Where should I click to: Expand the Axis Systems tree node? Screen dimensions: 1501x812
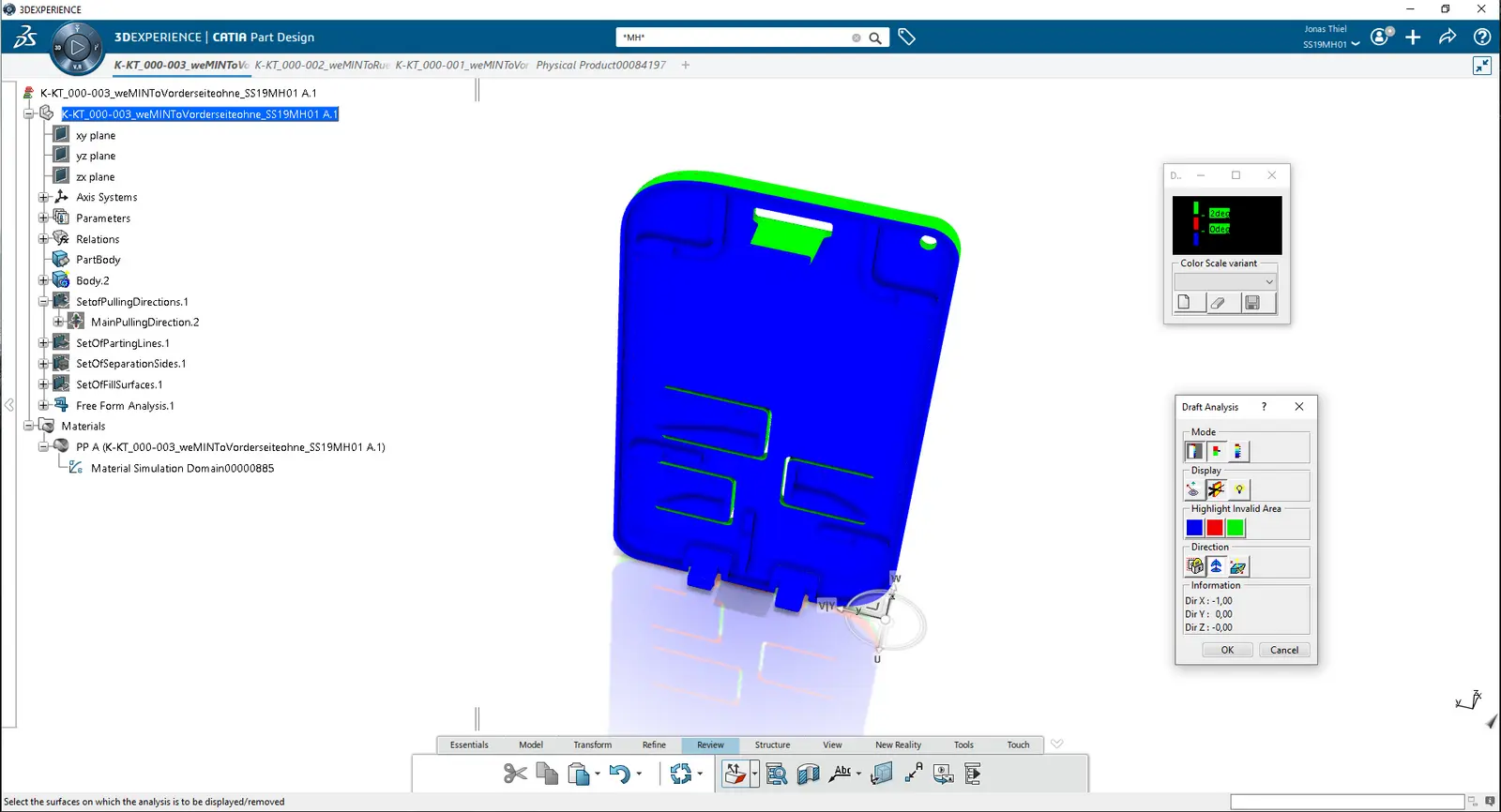pos(43,198)
